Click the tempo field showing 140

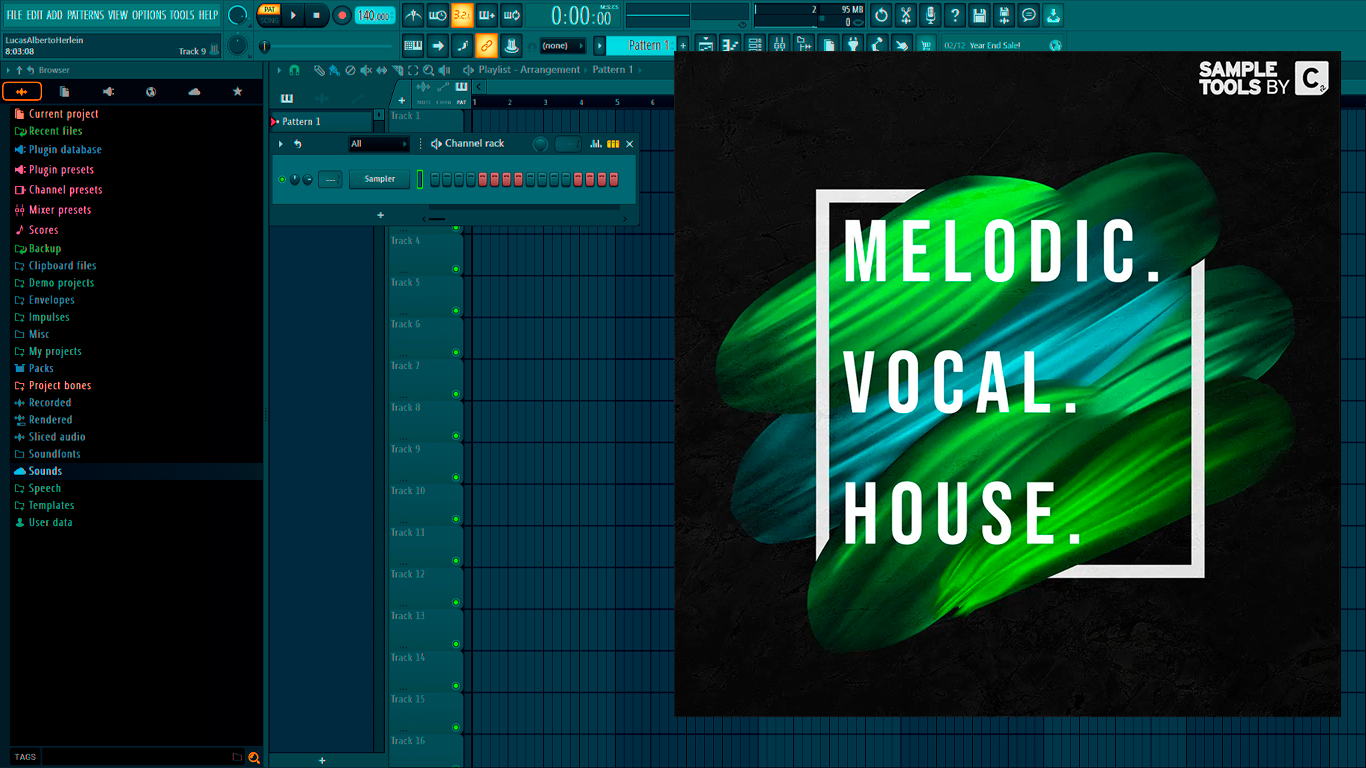(374, 15)
